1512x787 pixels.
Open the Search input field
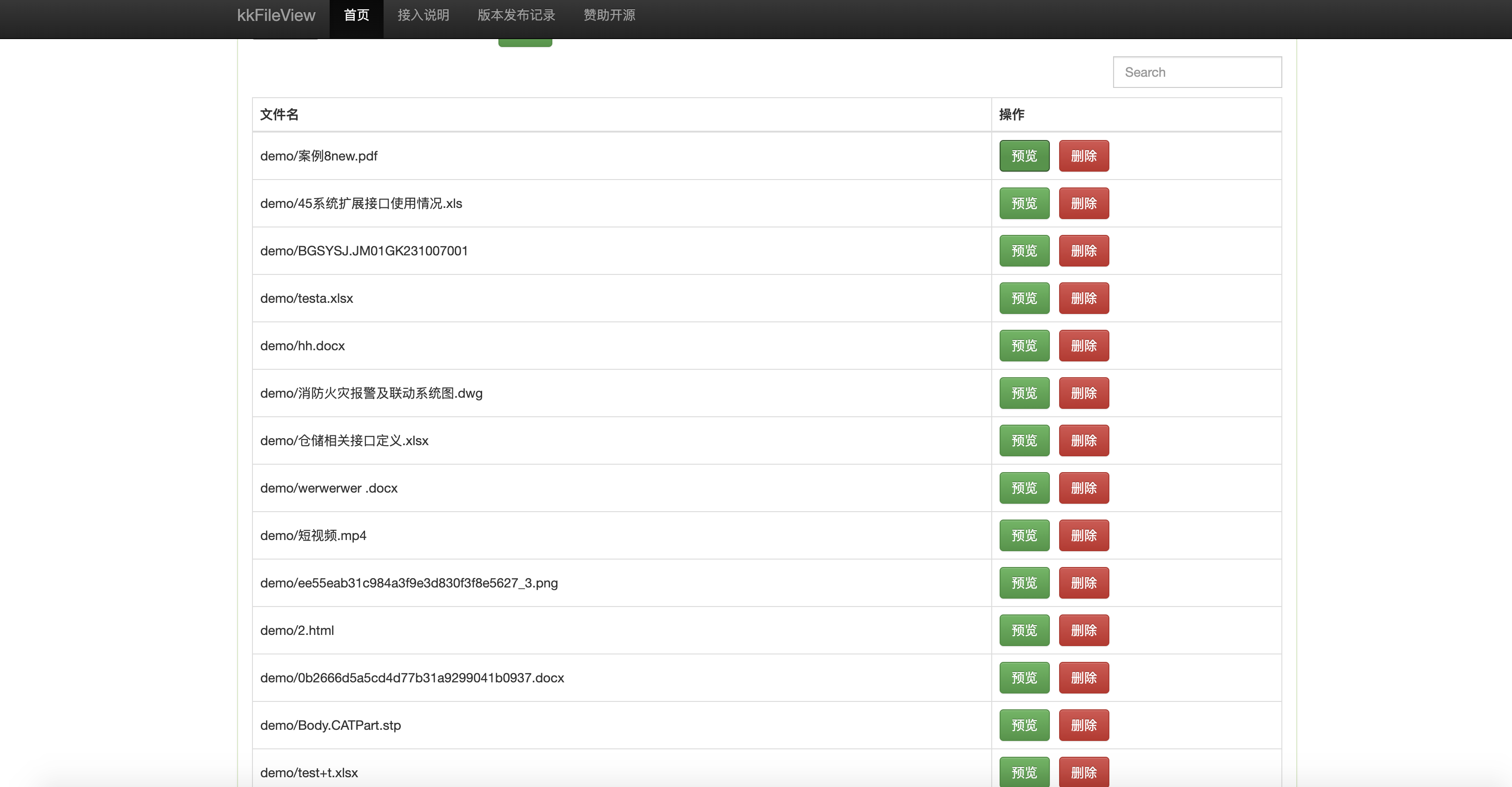1197,71
